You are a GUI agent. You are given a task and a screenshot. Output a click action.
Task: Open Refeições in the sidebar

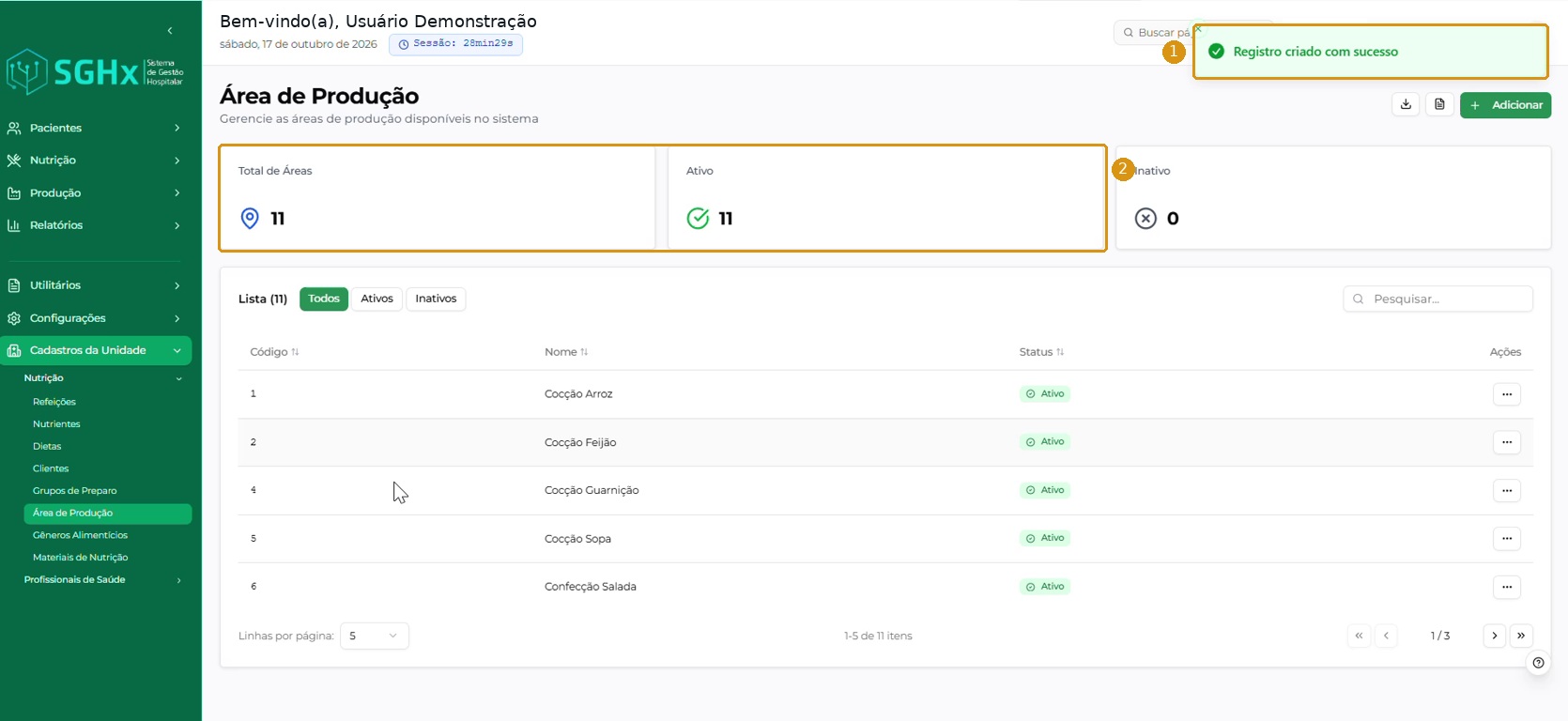click(54, 402)
